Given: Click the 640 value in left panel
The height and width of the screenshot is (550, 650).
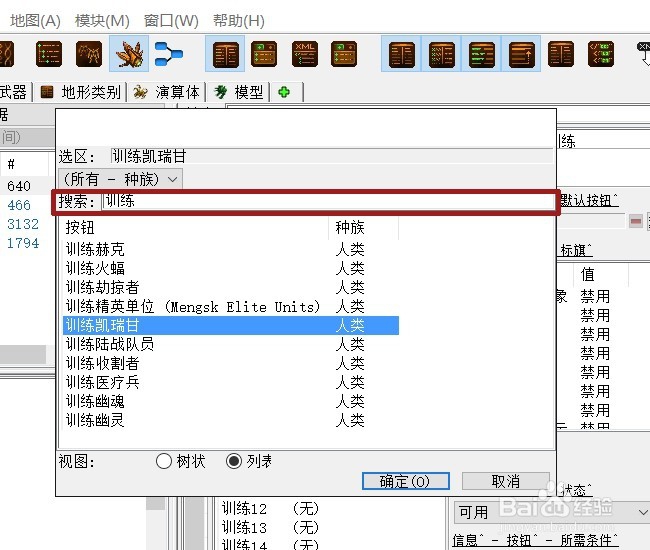Looking at the screenshot, I should tap(19, 186).
